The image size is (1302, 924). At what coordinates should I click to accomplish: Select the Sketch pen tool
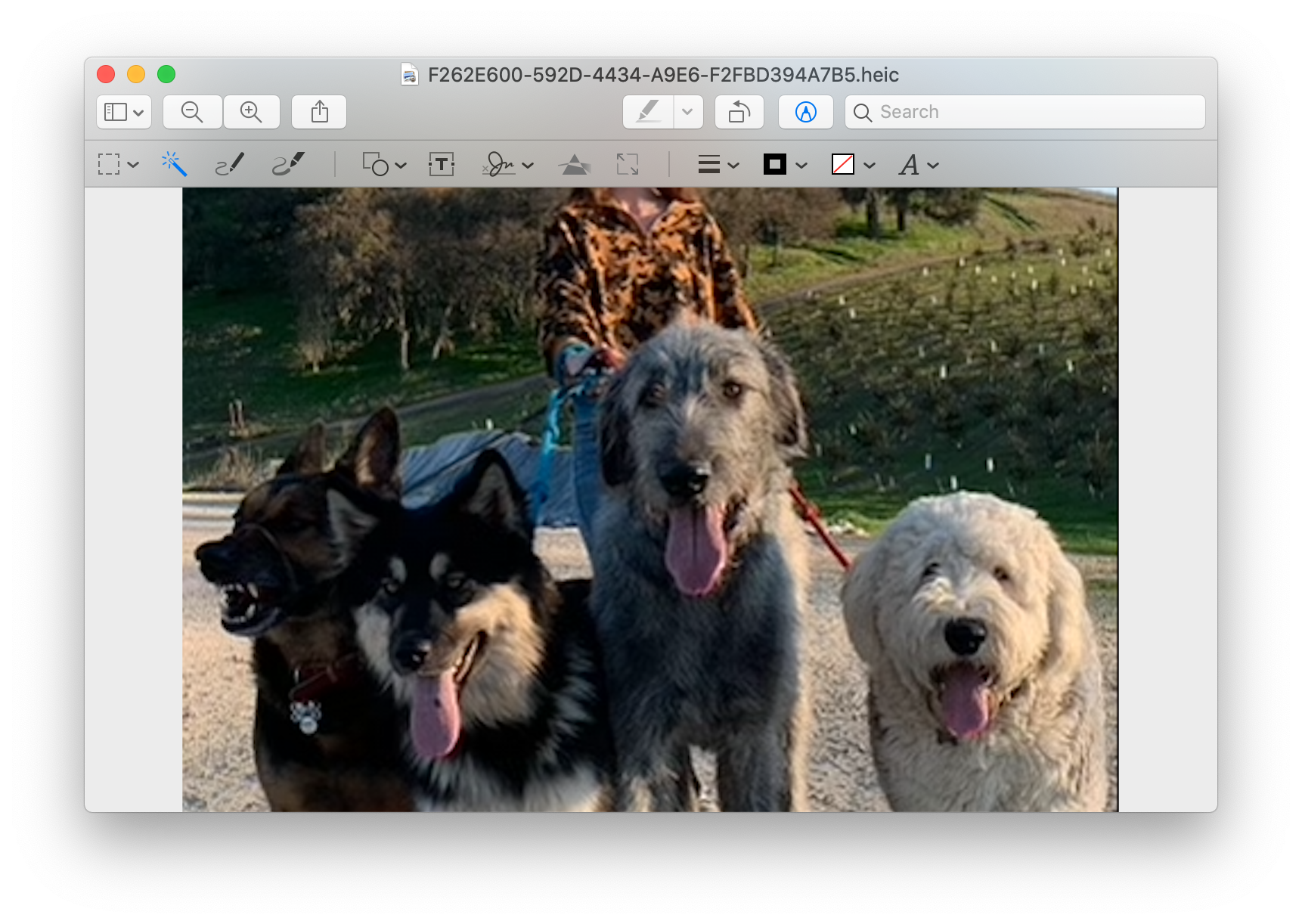coord(230,164)
